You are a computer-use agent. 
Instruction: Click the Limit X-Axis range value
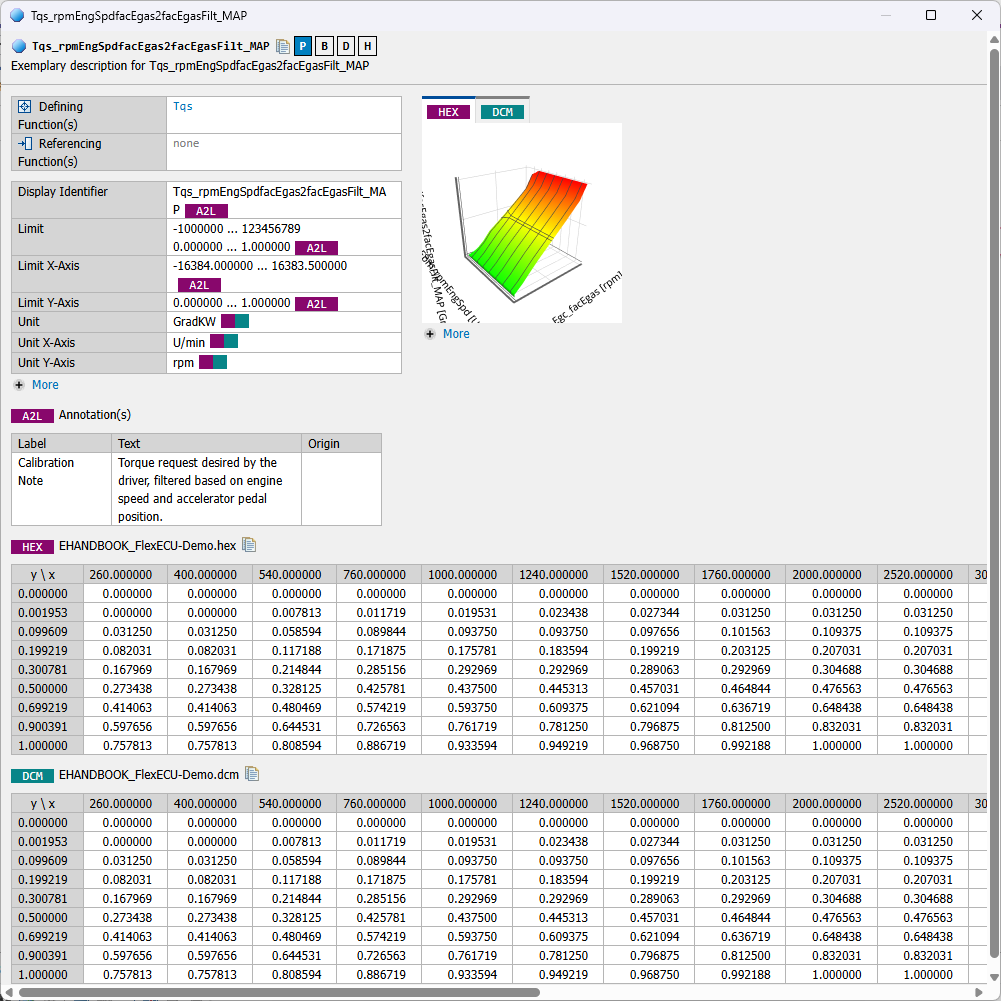(x=260, y=266)
